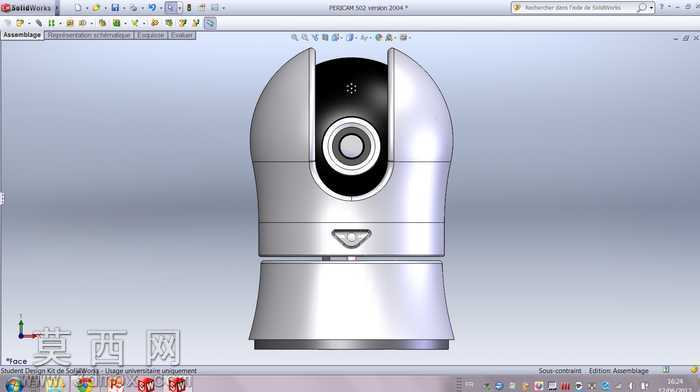The image size is (700, 392).
Task: Click the *Face view label
Action: [17, 361]
